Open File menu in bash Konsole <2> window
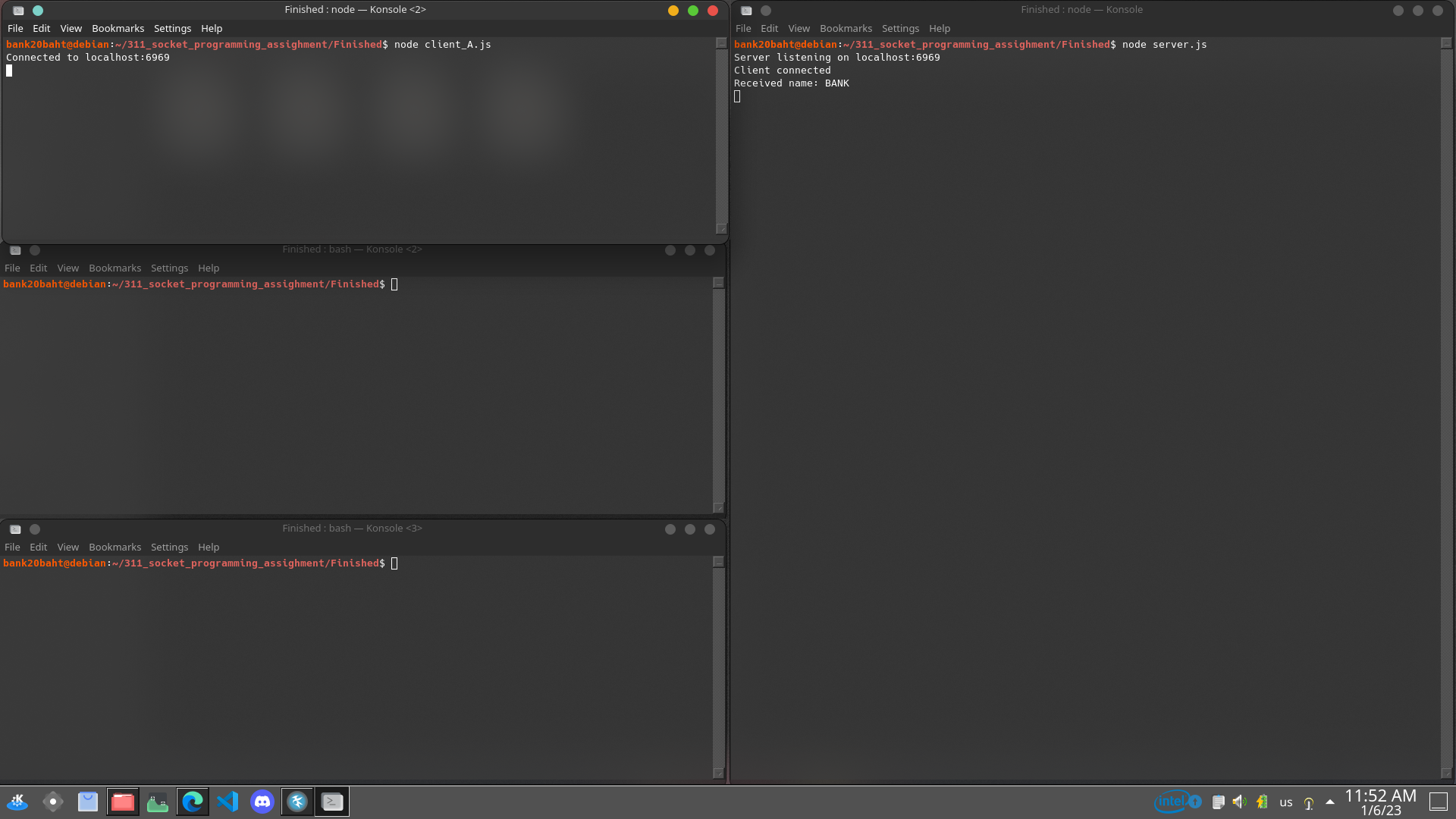This screenshot has height=819, width=1456. point(12,268)
